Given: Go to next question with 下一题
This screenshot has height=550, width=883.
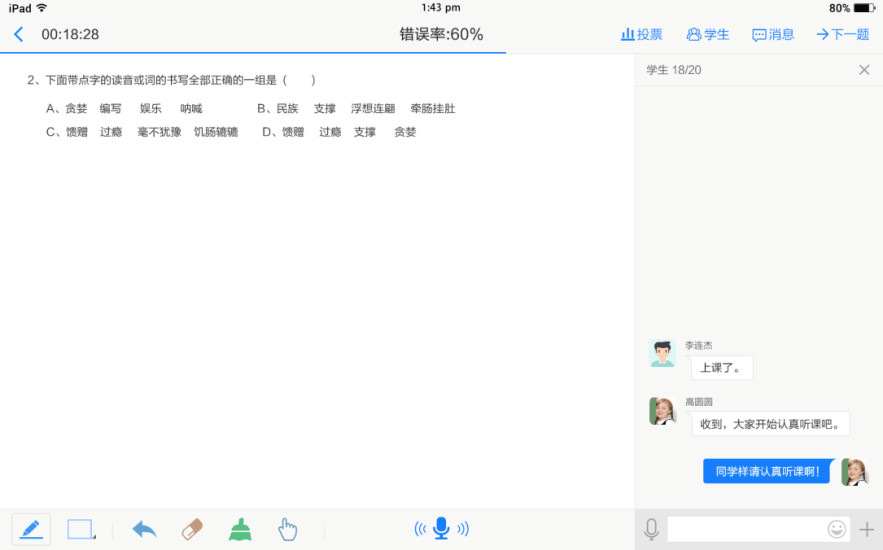Looking at the screenshot, I should click(842, 34).
